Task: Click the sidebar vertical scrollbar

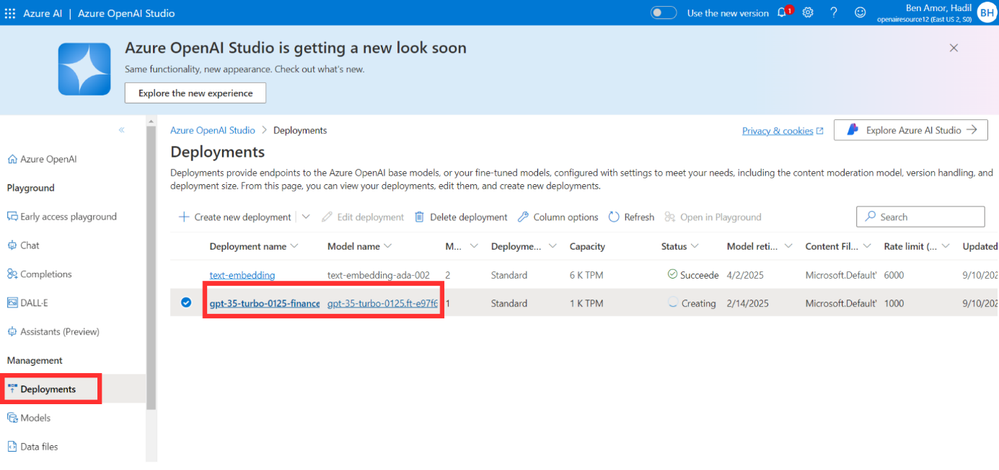Action: tap(151, 267)
